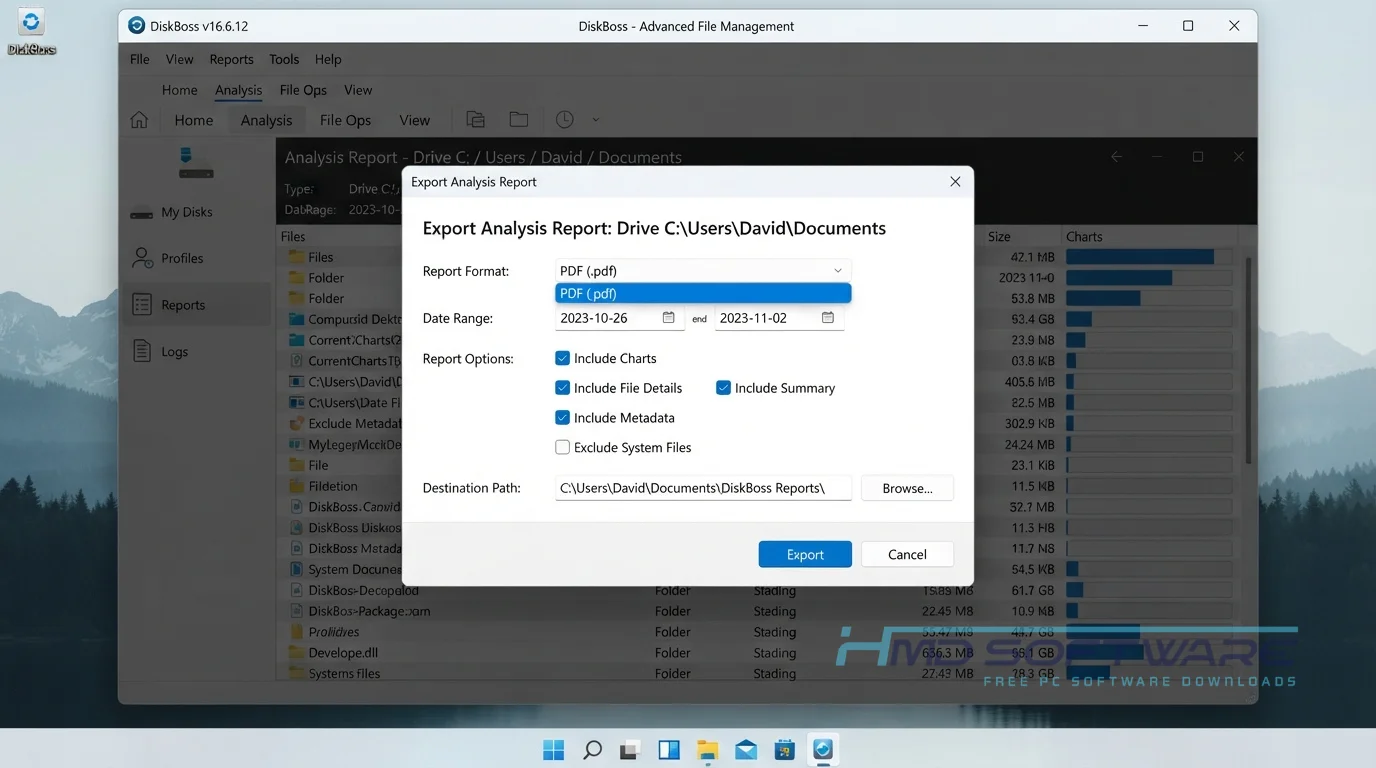Open the Tools menu
Image resolution: width=1376 pixels, height=768 pixels.
284,59
